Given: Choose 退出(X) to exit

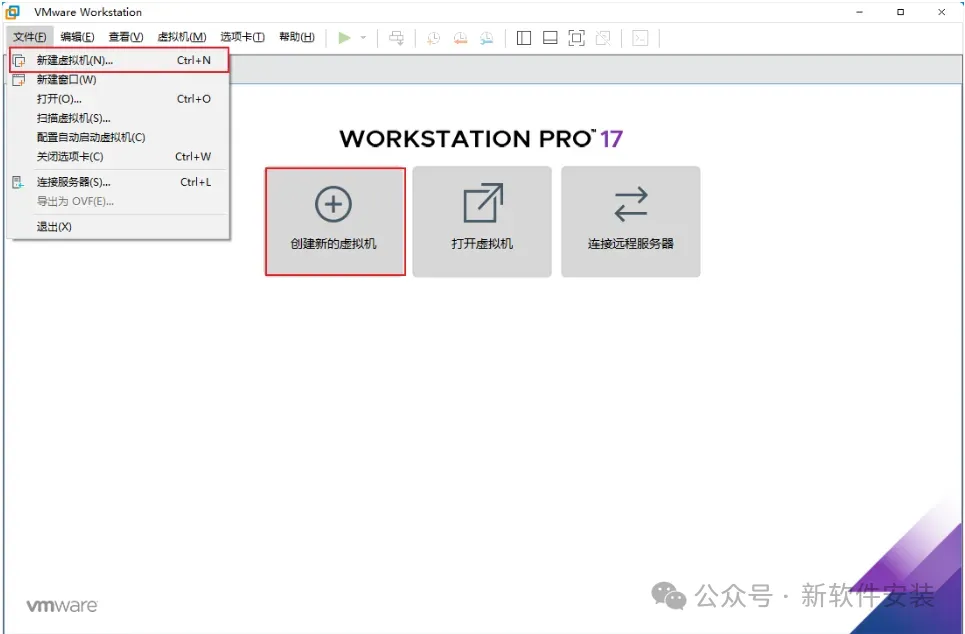Looking at the screenshot, I should point(119,227).
